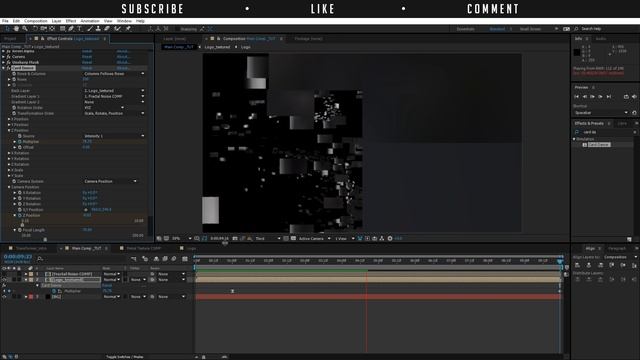Screen dimensions: 640x360
Task: Hide the Logo_textured layer
Action: [4, 280]
